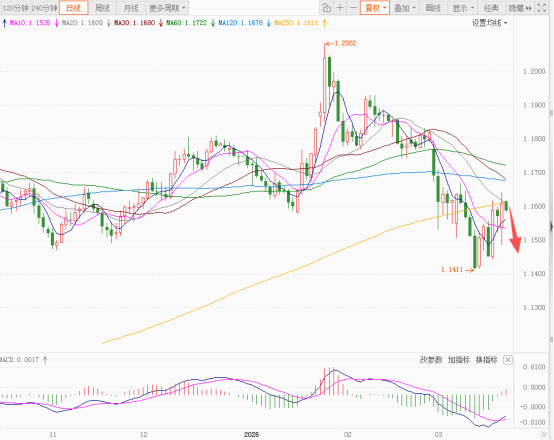Open the 设置均线 moving average settings
554x440 pixels.
(489, 23)
